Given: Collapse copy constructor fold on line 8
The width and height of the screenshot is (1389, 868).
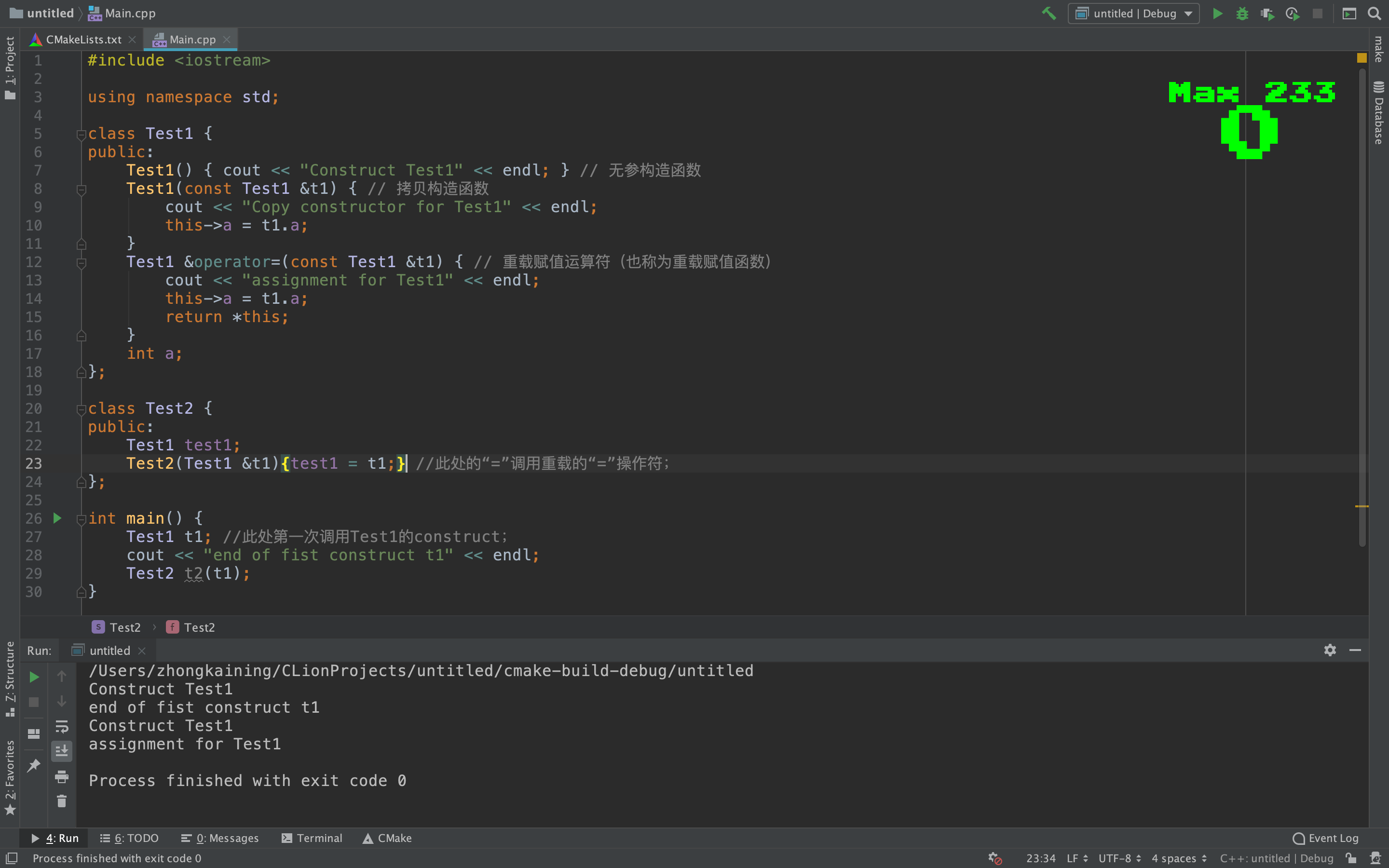Looking at the screenshot, I should [81, 190].
